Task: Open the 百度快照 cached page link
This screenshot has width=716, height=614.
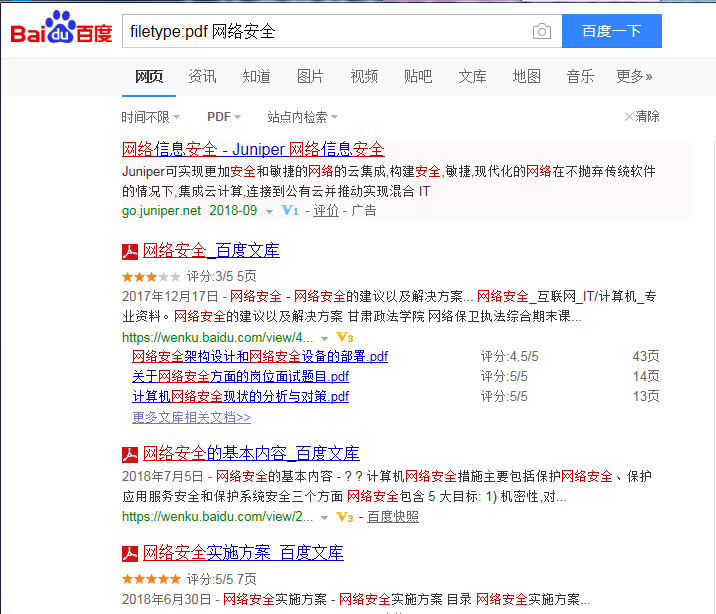Action: [393, 517]
